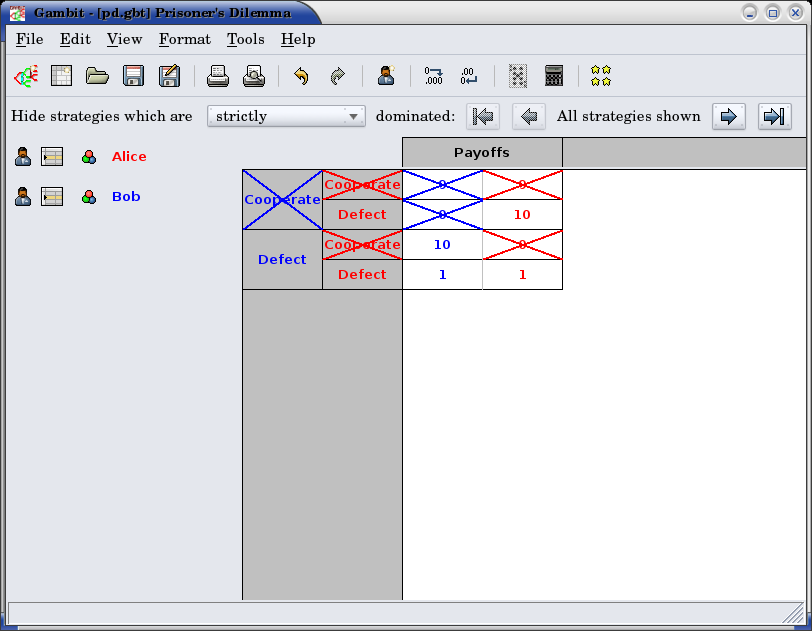
Task: Undo the last change
Action: 301,76
